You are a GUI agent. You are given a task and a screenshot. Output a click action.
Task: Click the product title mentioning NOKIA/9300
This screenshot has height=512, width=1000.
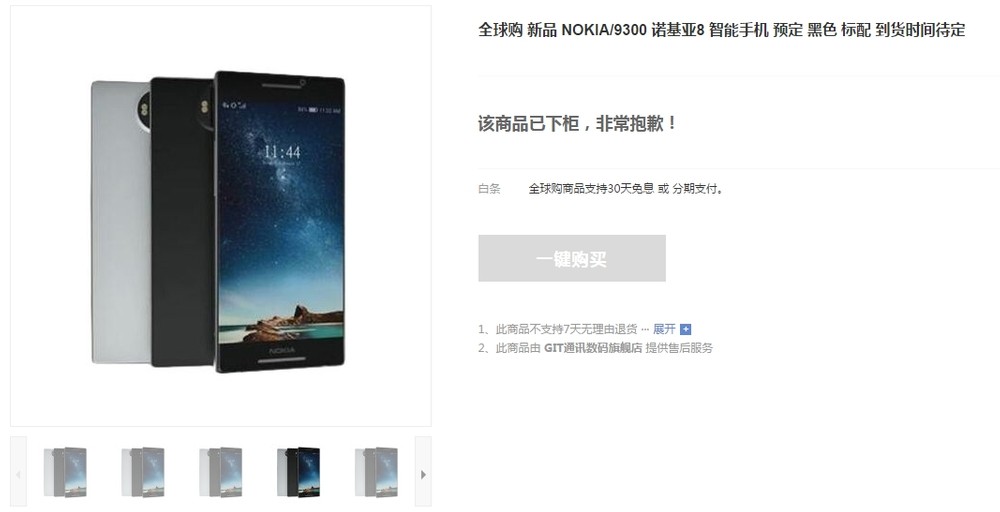click(x=722, y=30)
